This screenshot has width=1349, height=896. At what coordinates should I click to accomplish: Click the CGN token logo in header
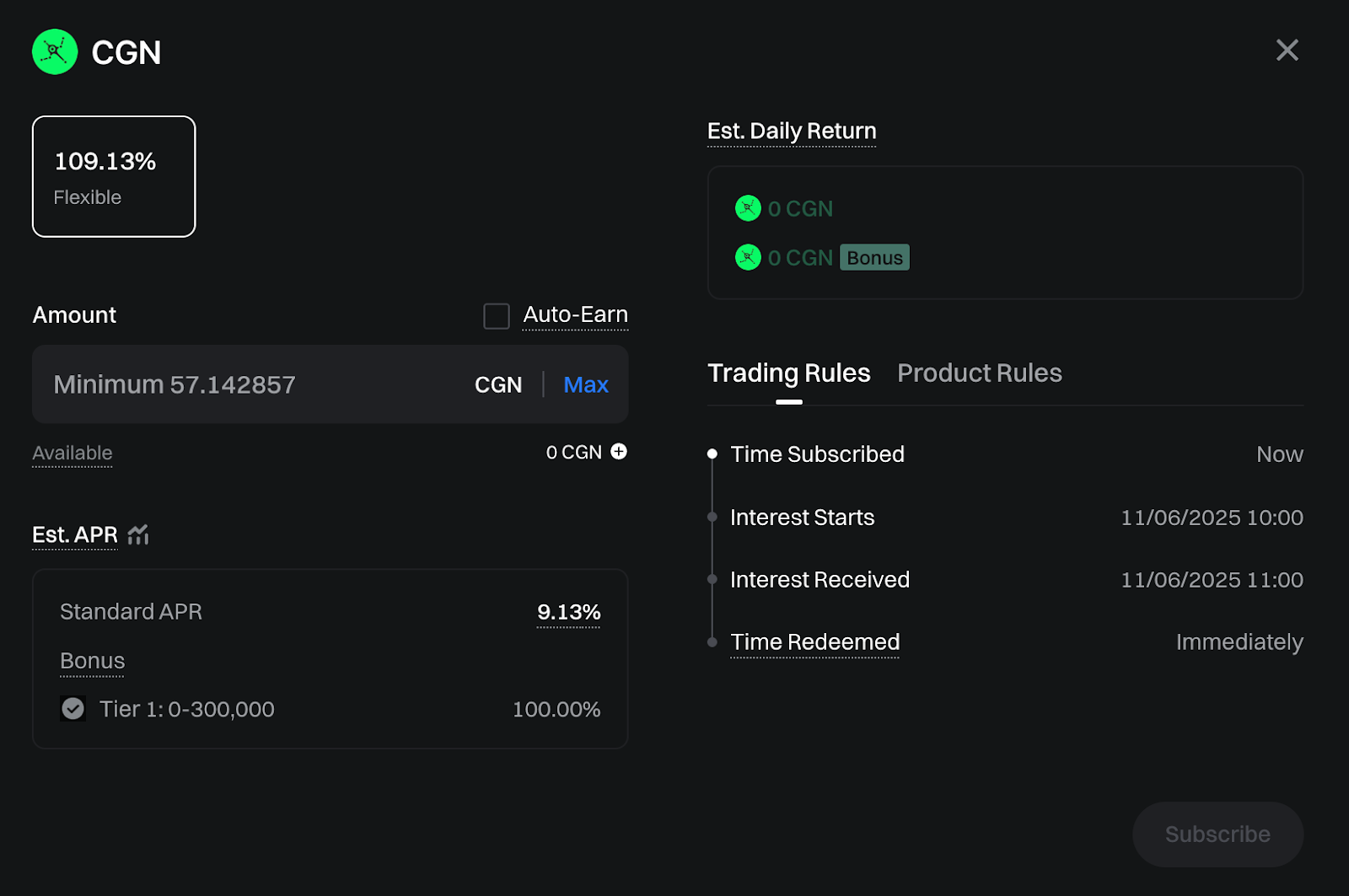[55, 51]
